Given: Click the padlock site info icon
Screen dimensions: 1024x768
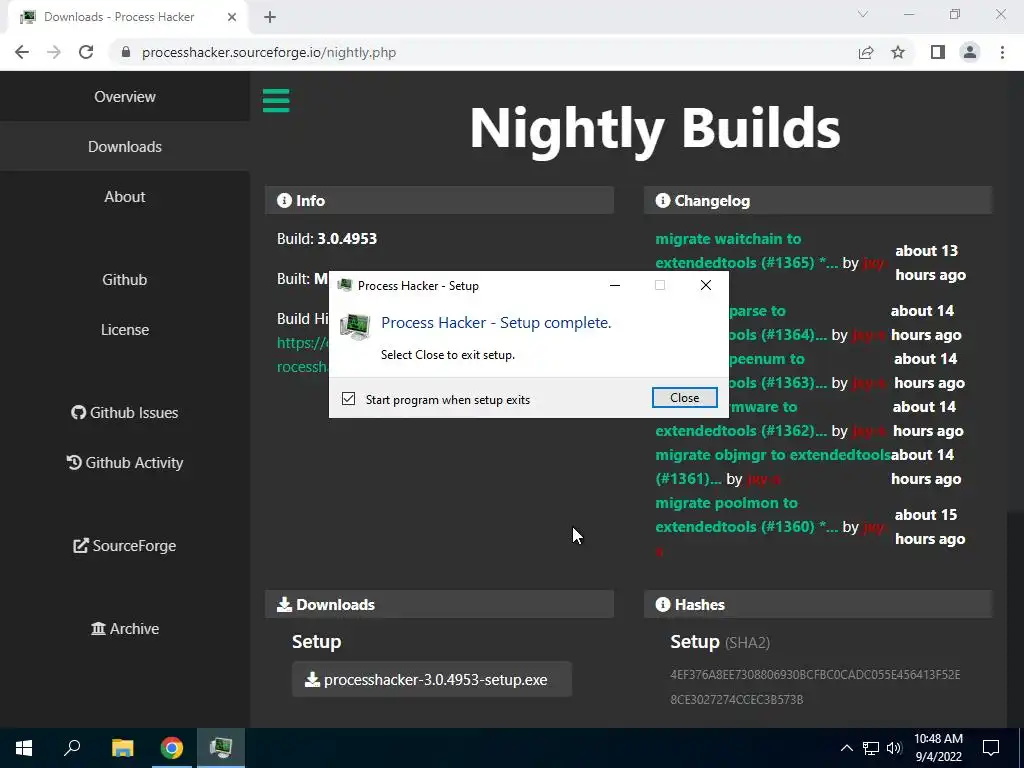Looking at the screenshot, I should (126, 52).
